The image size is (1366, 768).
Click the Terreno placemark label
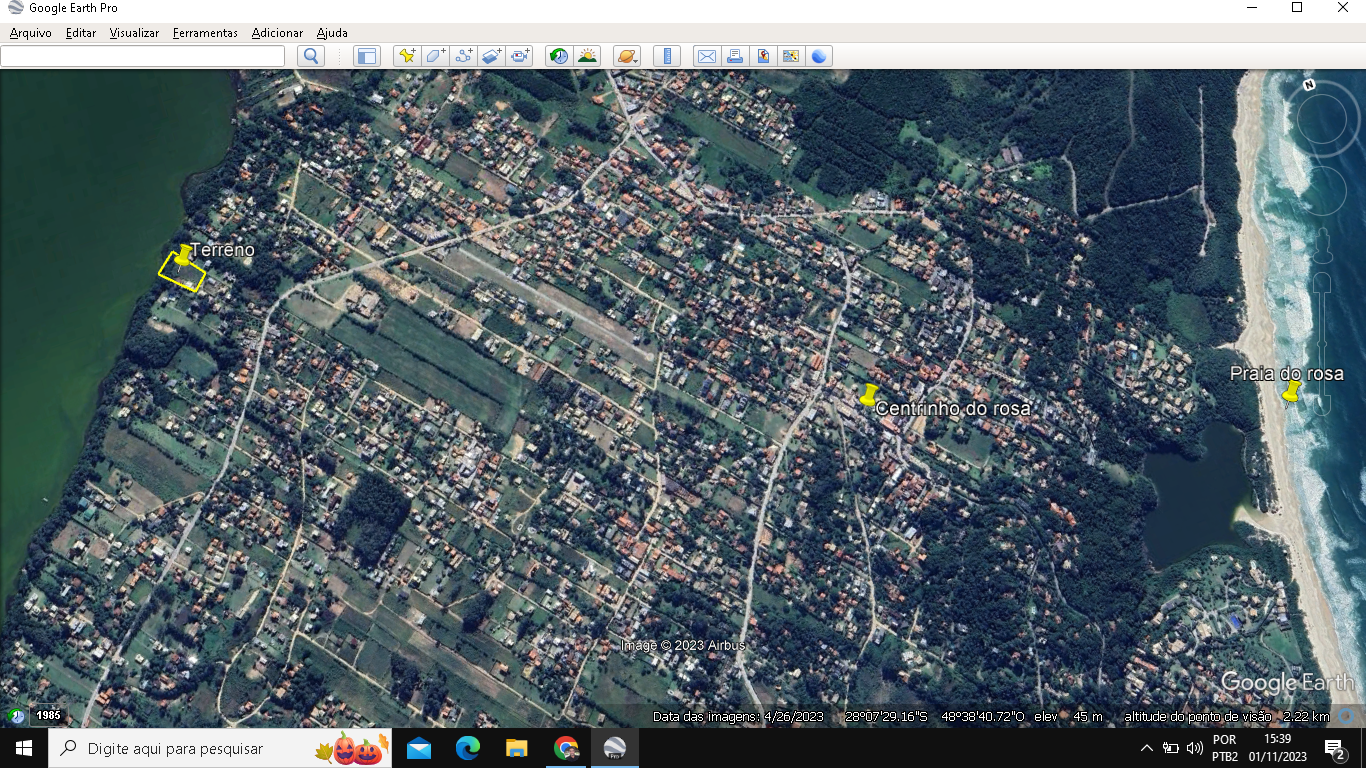(x=223, y=250)
